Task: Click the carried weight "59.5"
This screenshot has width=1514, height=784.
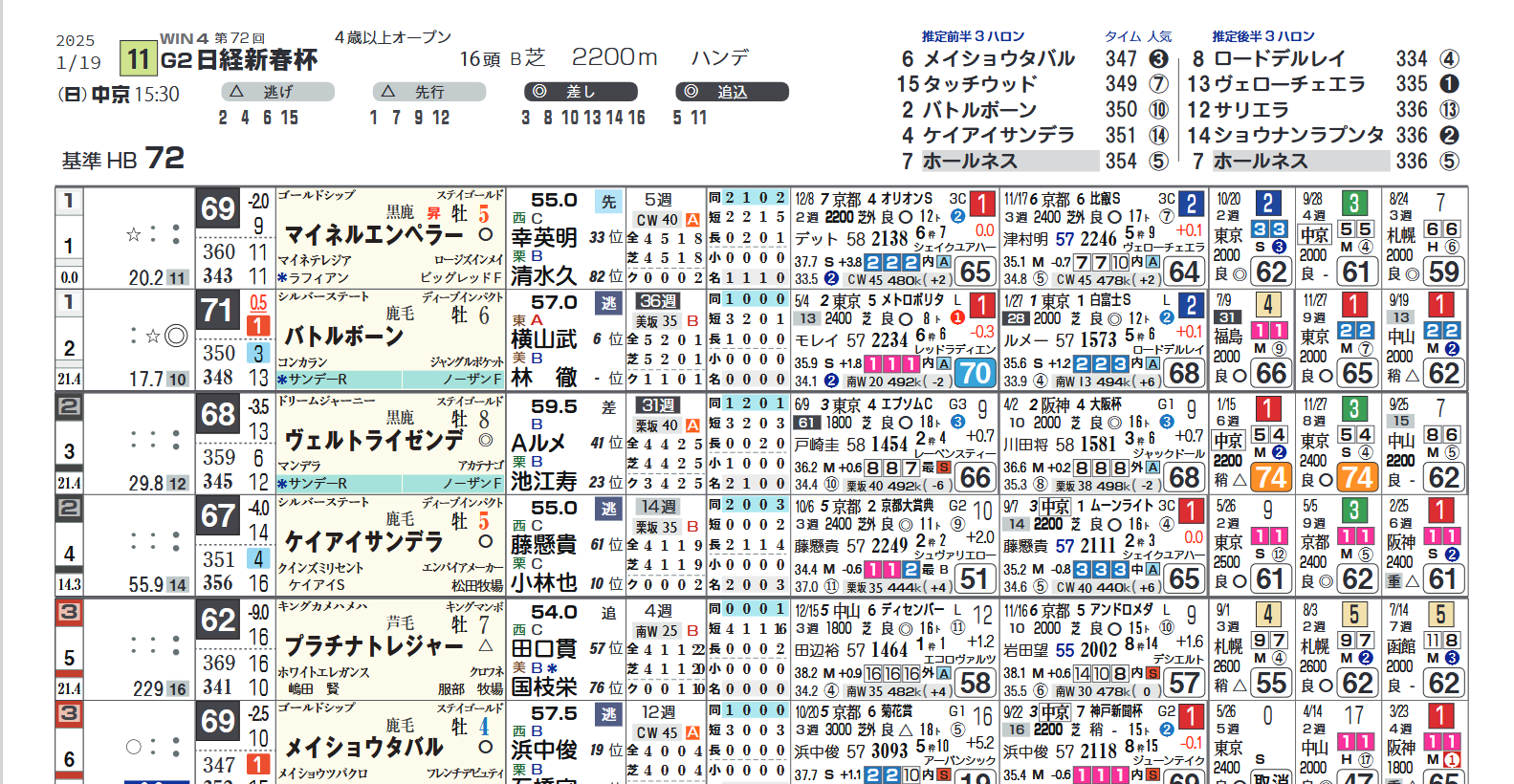Action: [555, 406]
